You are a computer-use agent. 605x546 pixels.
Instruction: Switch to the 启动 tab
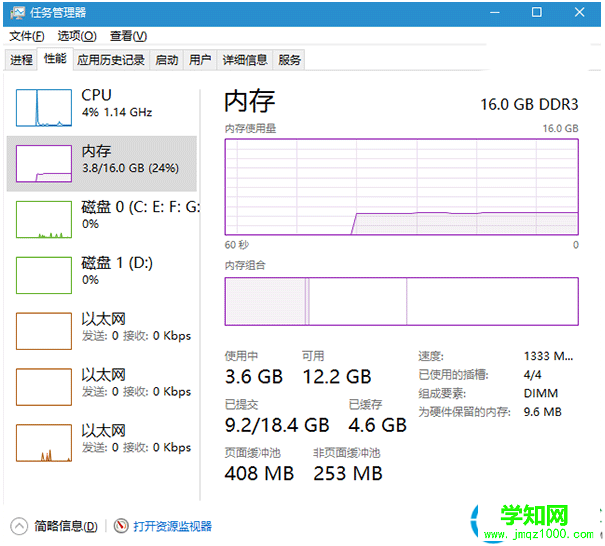click(x=166, y=60)
